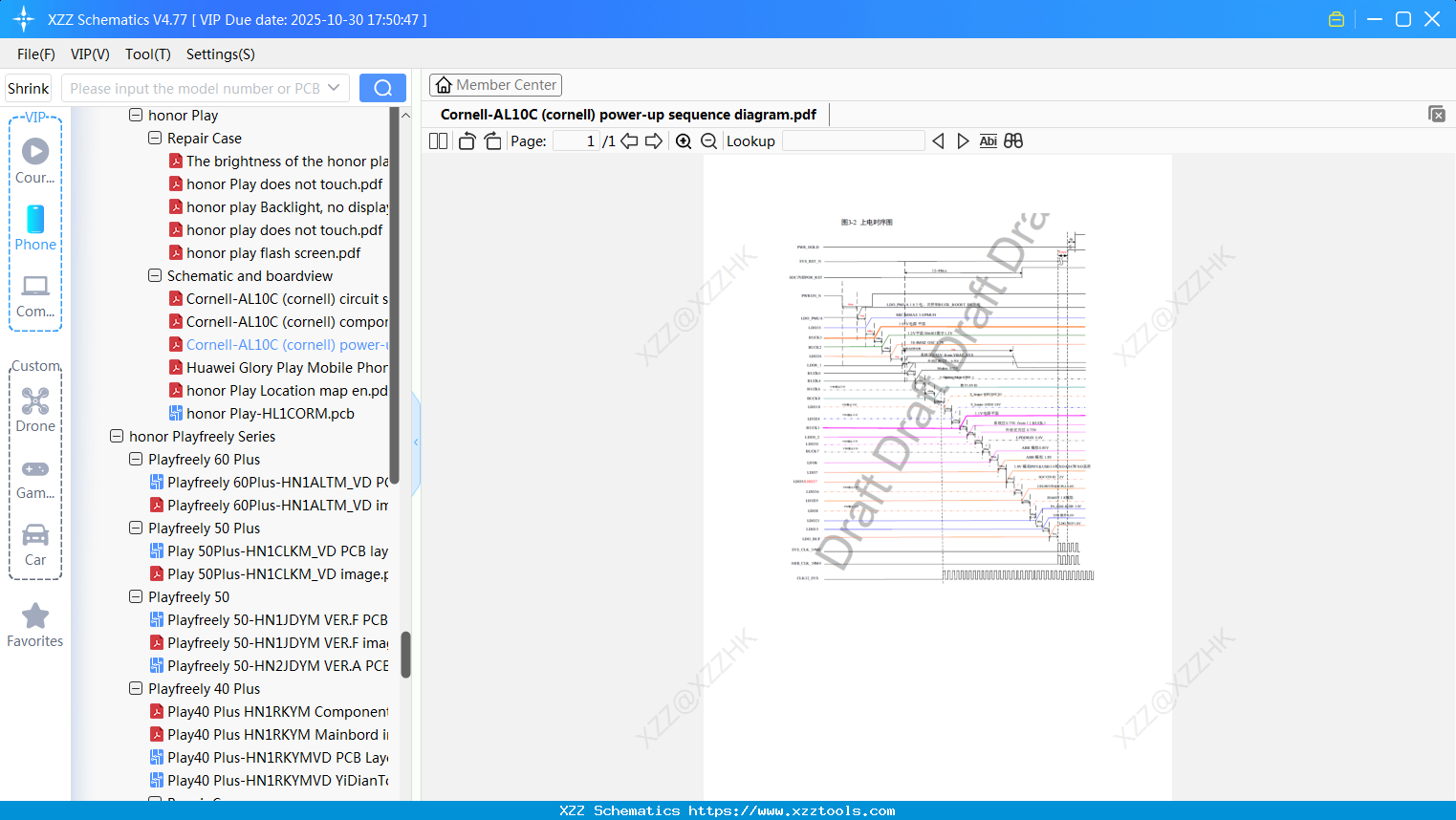Rotate page clockwise
This screenshot has height=820, width=1456.
coord(493,141)
